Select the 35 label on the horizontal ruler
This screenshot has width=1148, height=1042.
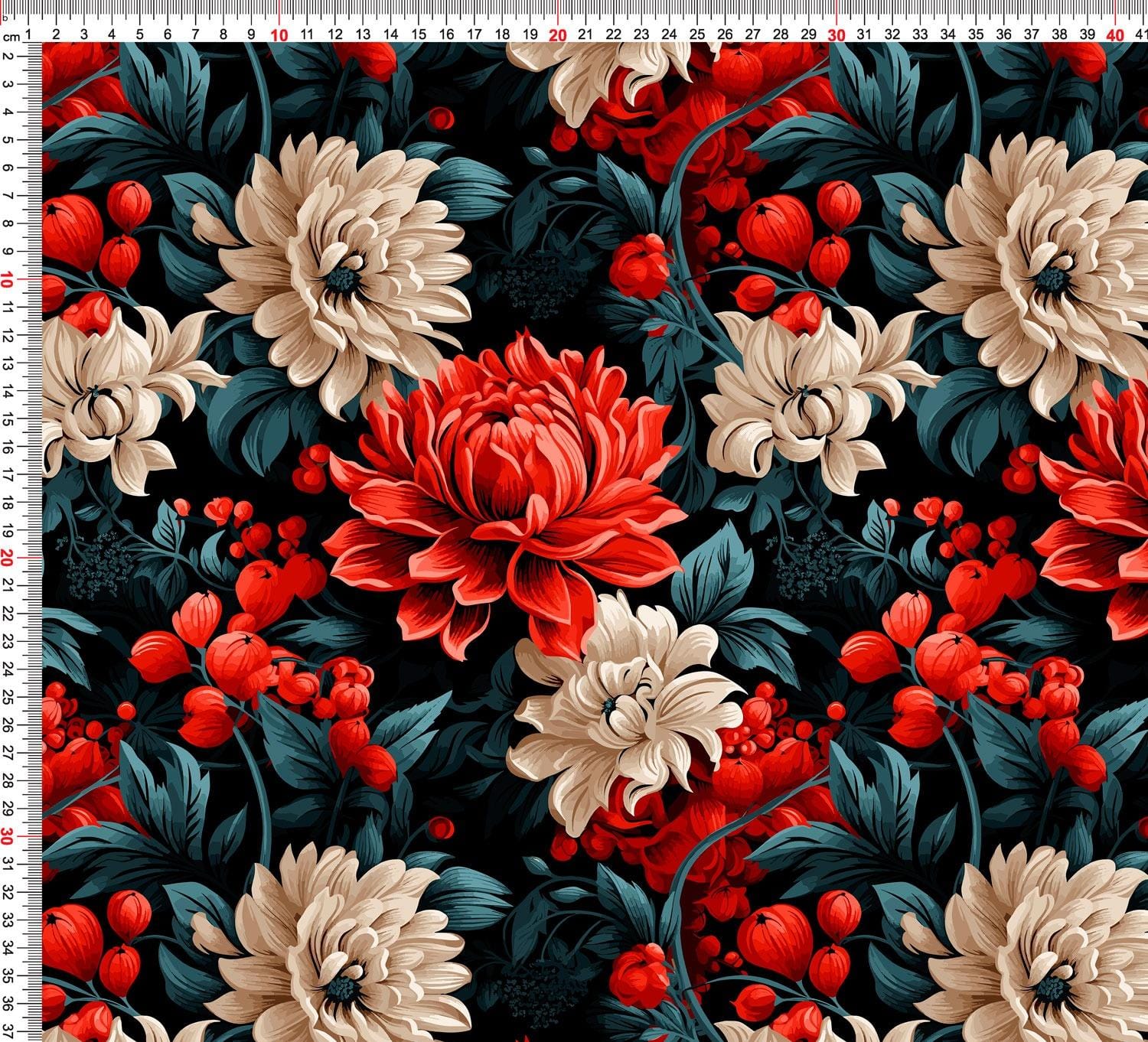click(x=976, y=34)
